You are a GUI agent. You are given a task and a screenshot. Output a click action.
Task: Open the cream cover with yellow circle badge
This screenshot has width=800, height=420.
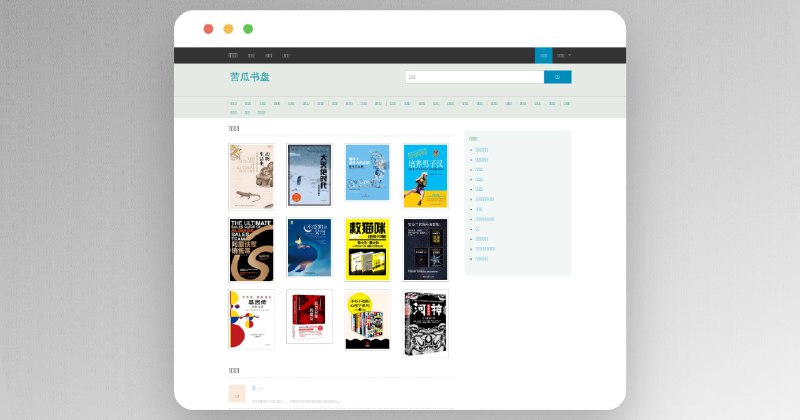(x=367, y=320)
